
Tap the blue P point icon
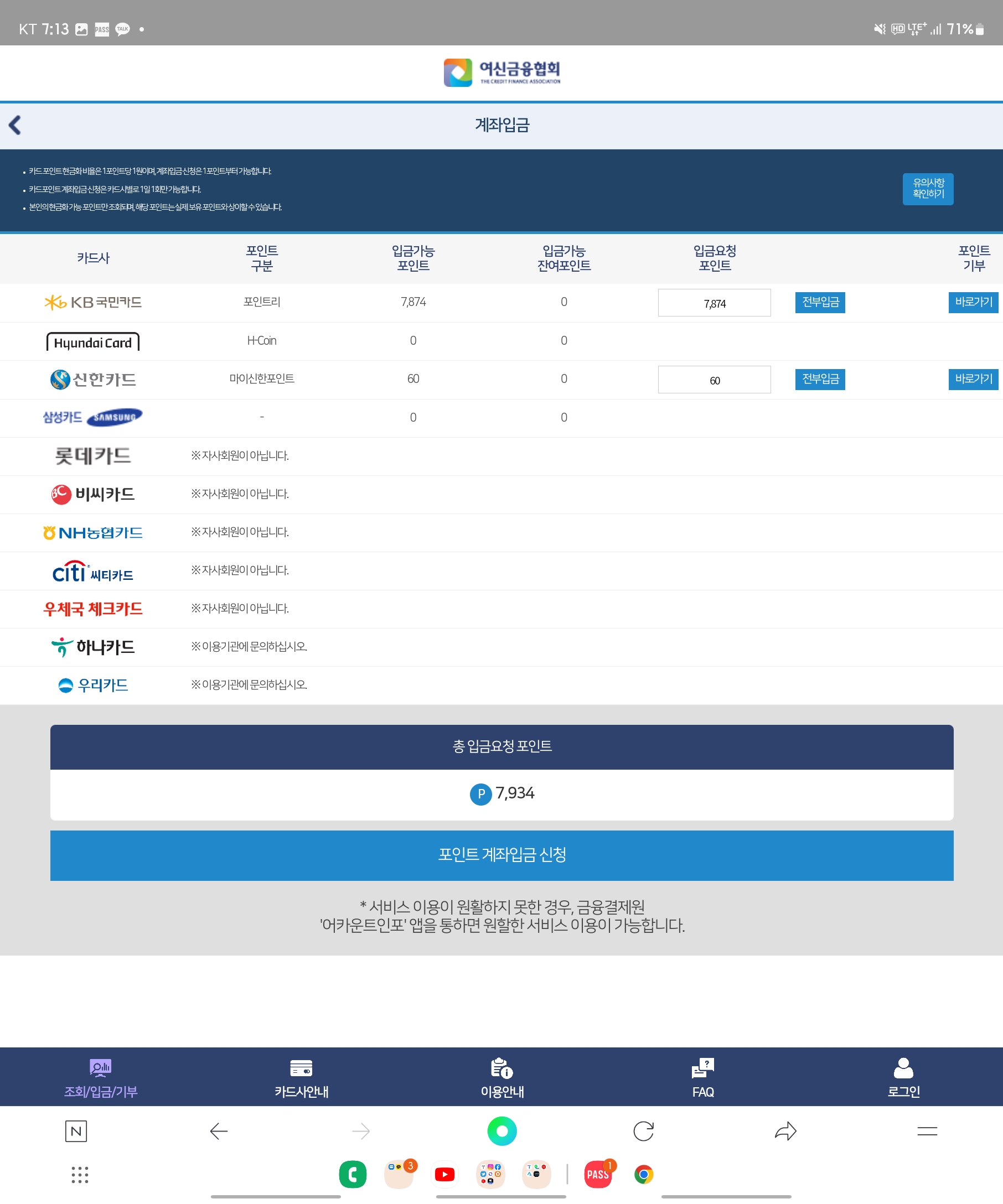(x=480, y=794)
